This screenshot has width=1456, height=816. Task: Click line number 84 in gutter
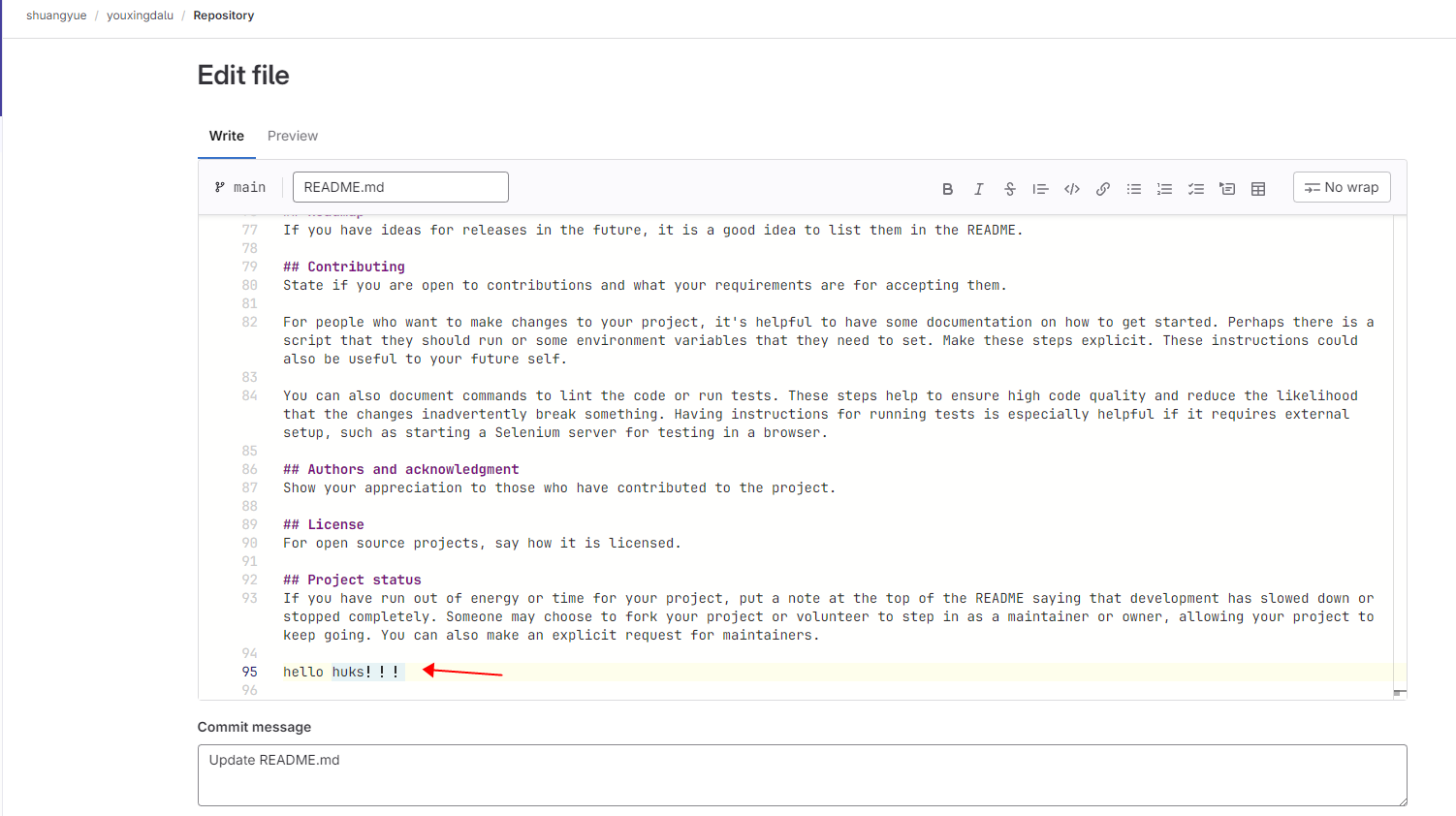(250, 395)
